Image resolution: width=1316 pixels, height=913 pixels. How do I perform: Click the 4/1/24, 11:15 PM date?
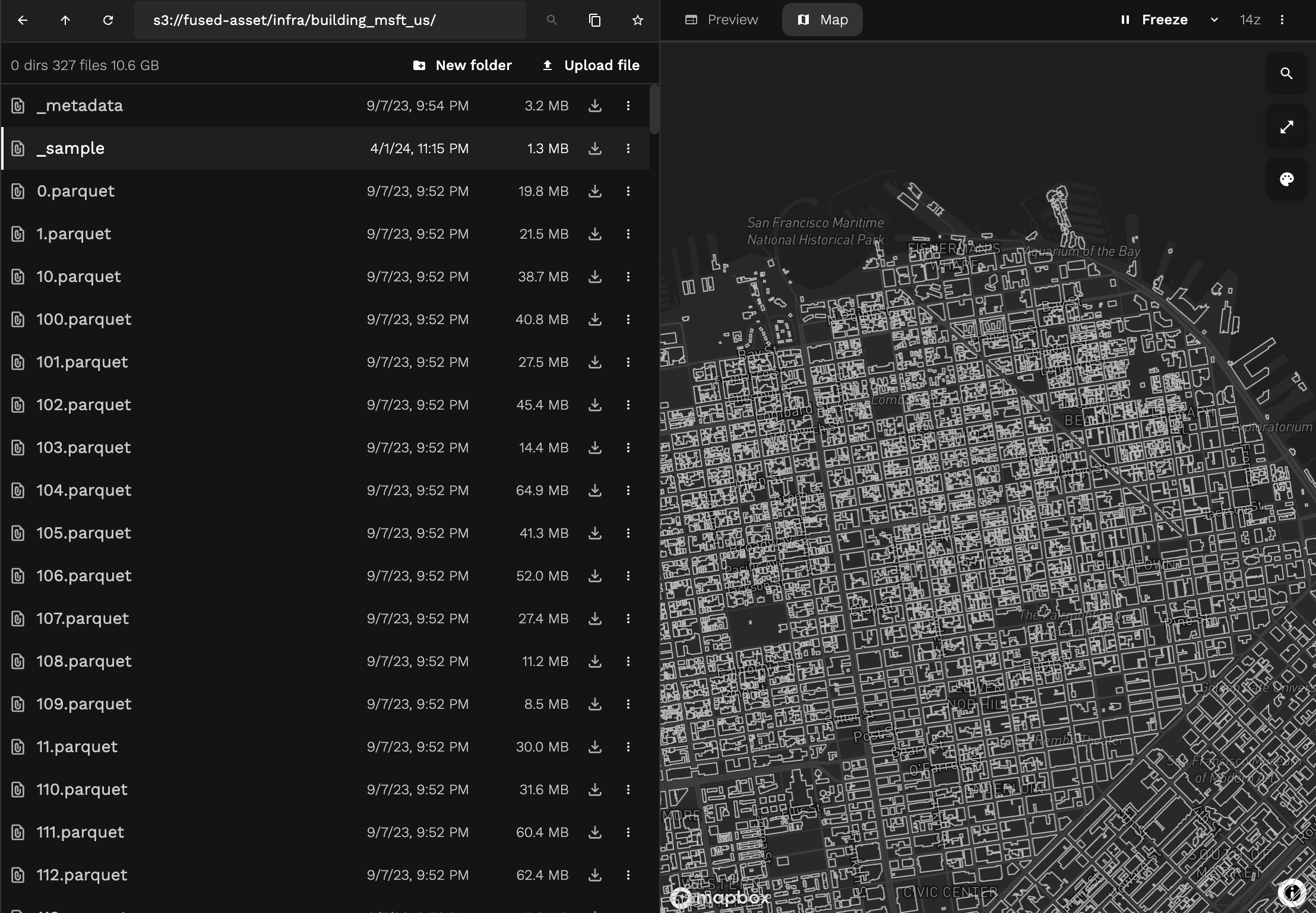click(419, 148)
